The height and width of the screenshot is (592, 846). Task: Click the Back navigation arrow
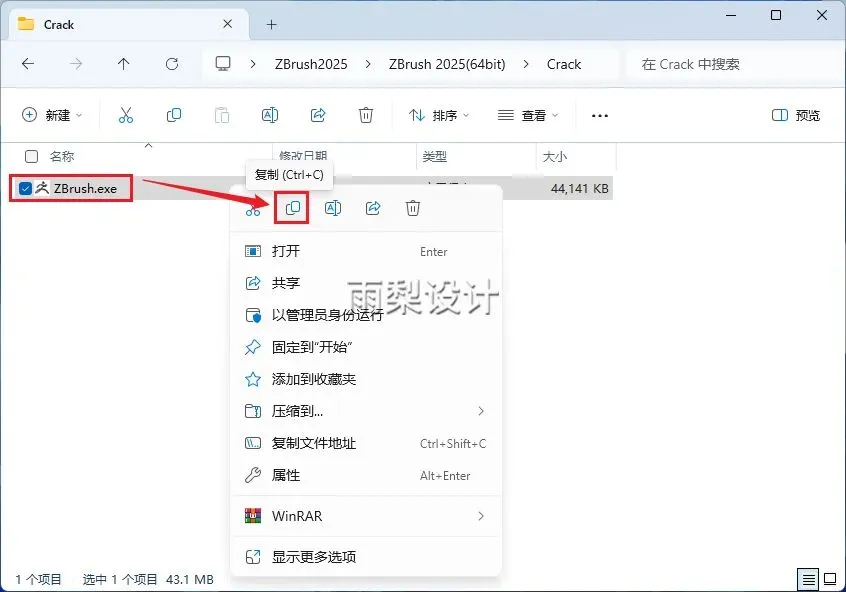pyautogui.click(x=28, y=64)
